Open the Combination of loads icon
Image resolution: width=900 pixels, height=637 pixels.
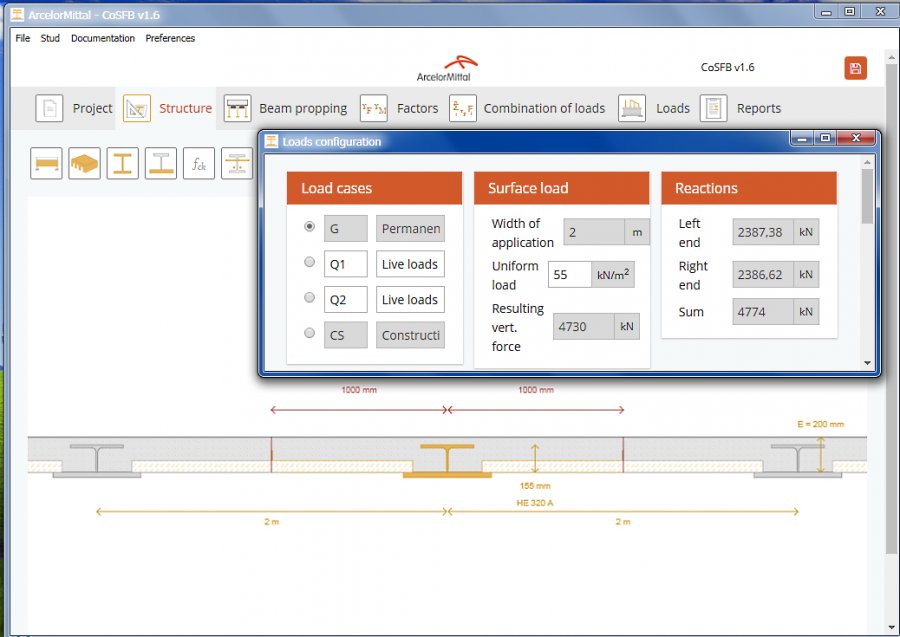[x=463, y=108]
